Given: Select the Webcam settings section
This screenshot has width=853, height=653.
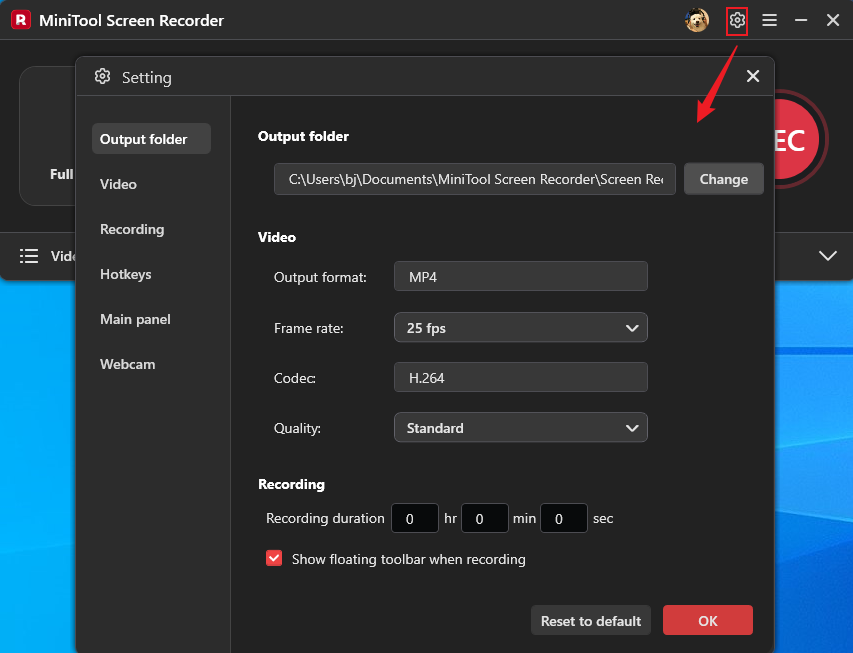Looking at the screenshot, I should 127,364.
